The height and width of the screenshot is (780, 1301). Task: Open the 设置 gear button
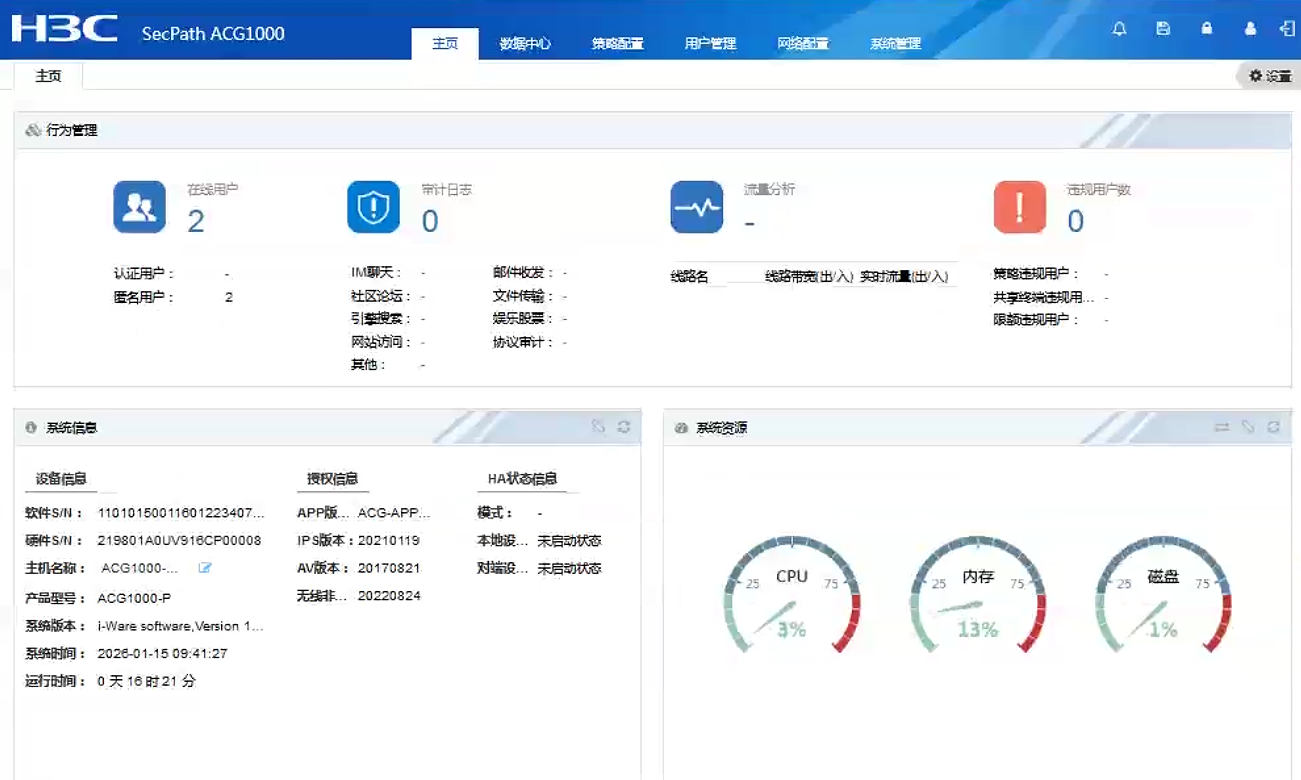pos(1270,76)
